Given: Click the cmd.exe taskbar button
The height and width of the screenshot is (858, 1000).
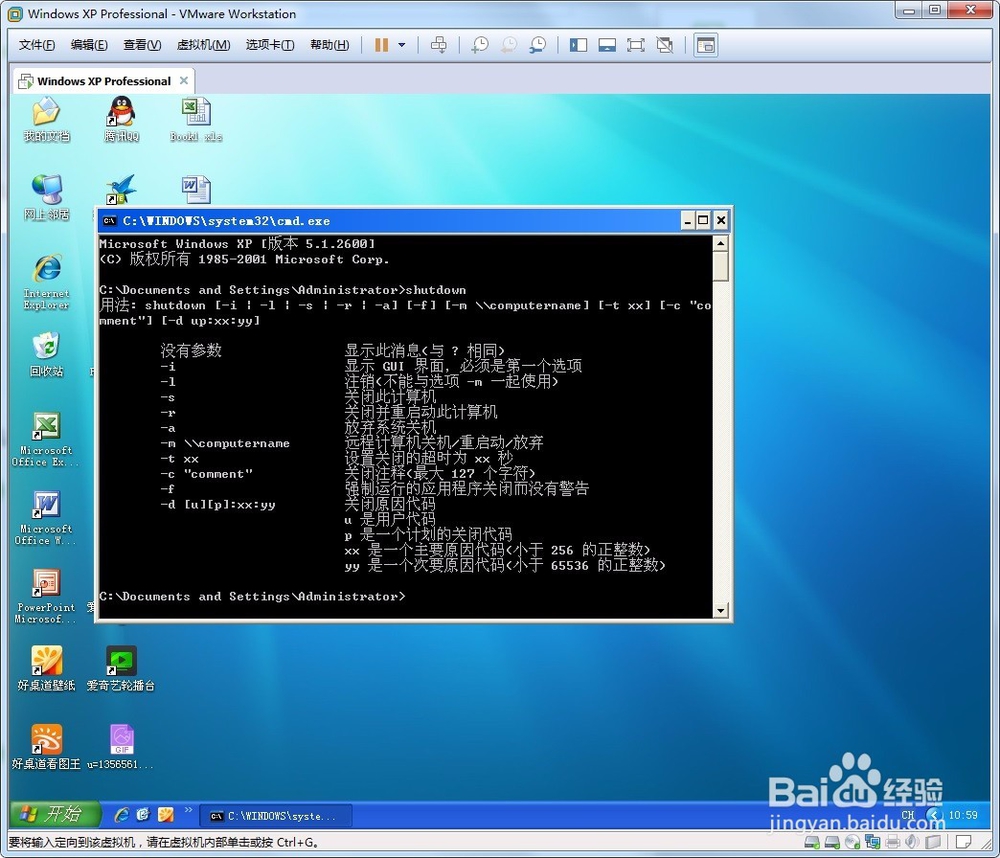Looking at the screenshot, I should click(x=276, y=816).
